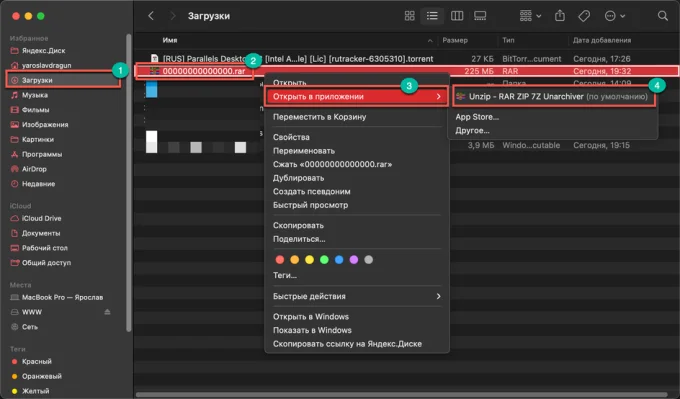Image resolution: width=680 pixels, height=399 pixels.
Task: Choose Переместить в Корзину
Action: (x=320, y=117)
